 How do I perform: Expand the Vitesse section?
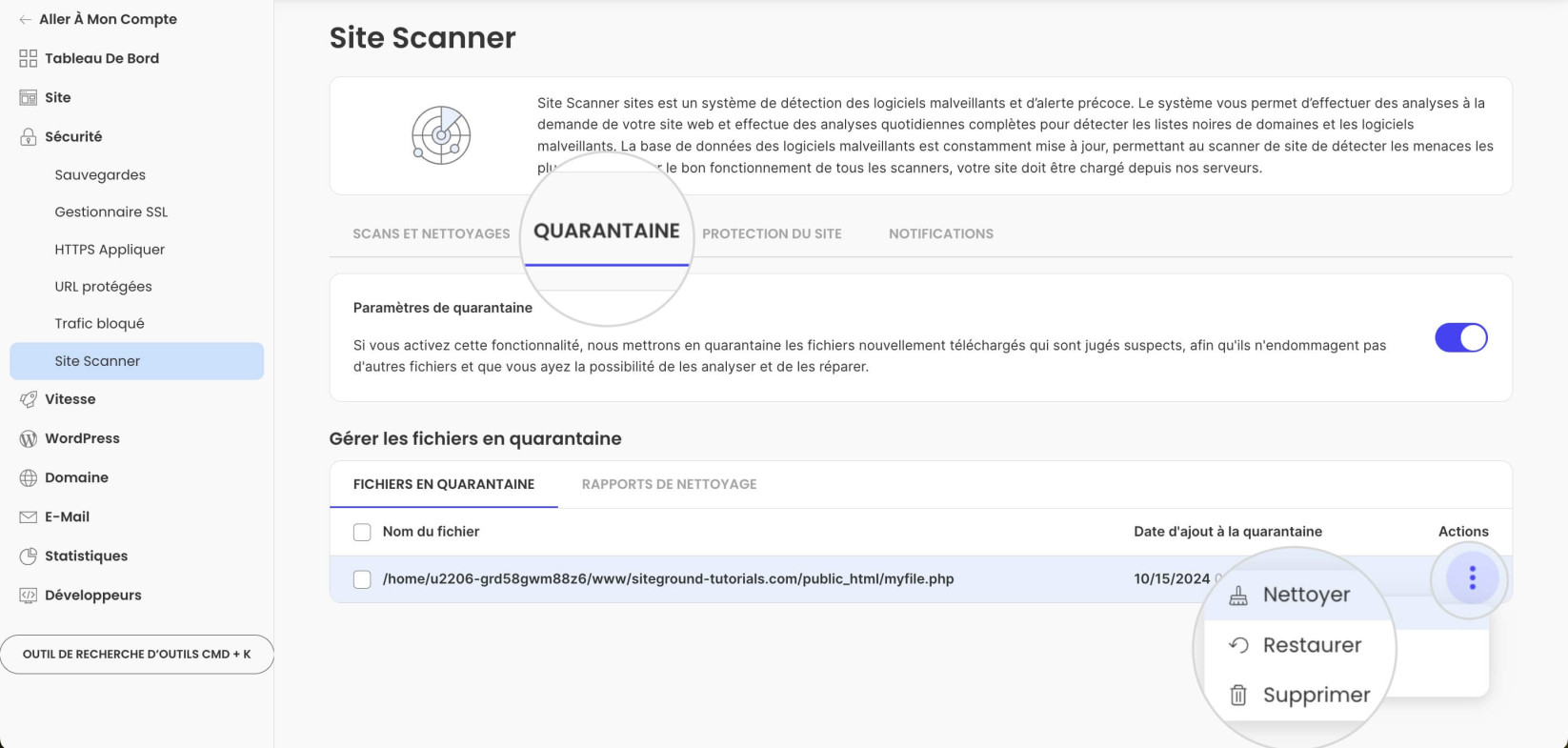tap(70, 399)
